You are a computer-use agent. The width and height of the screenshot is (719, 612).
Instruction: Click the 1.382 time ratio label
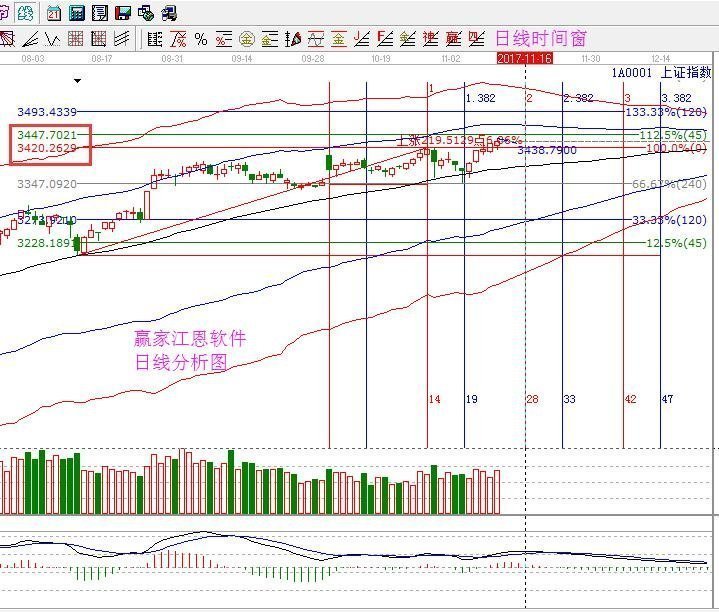(x=481, y=98)
